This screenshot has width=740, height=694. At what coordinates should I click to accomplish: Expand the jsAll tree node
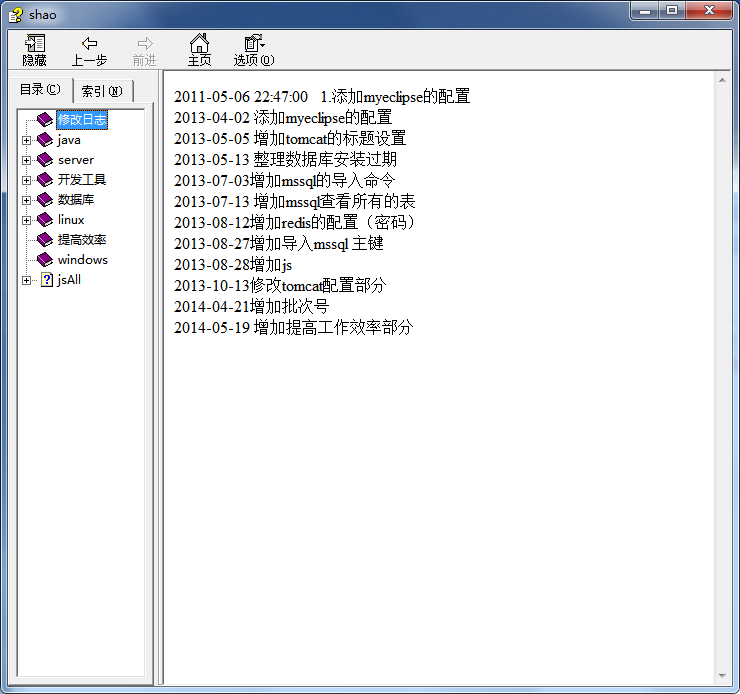[26, 280]
